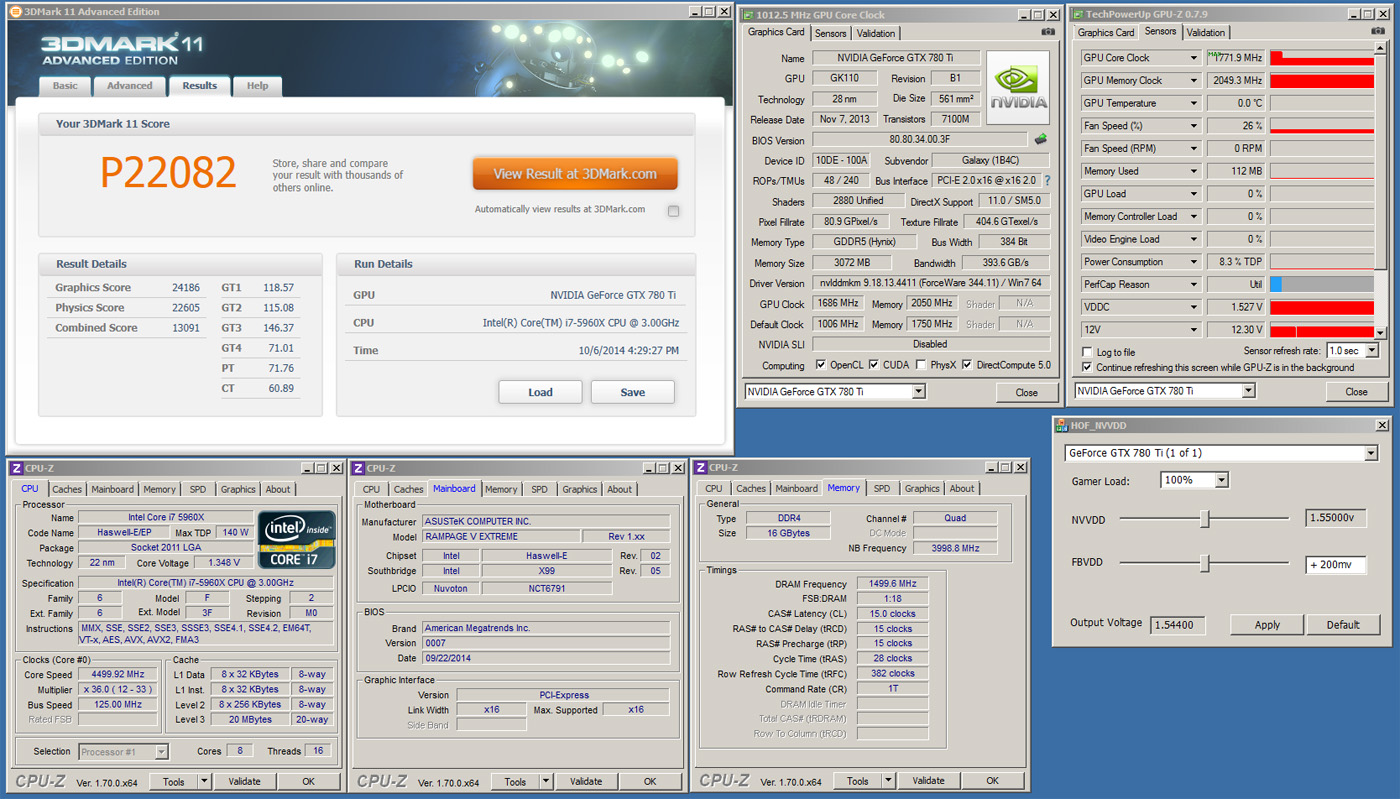Image resolution: width=1400 pixels, height=799 pixels.
Task: Open the GPU Core Clock sensor dropdown
Action: click(1193, 58)
